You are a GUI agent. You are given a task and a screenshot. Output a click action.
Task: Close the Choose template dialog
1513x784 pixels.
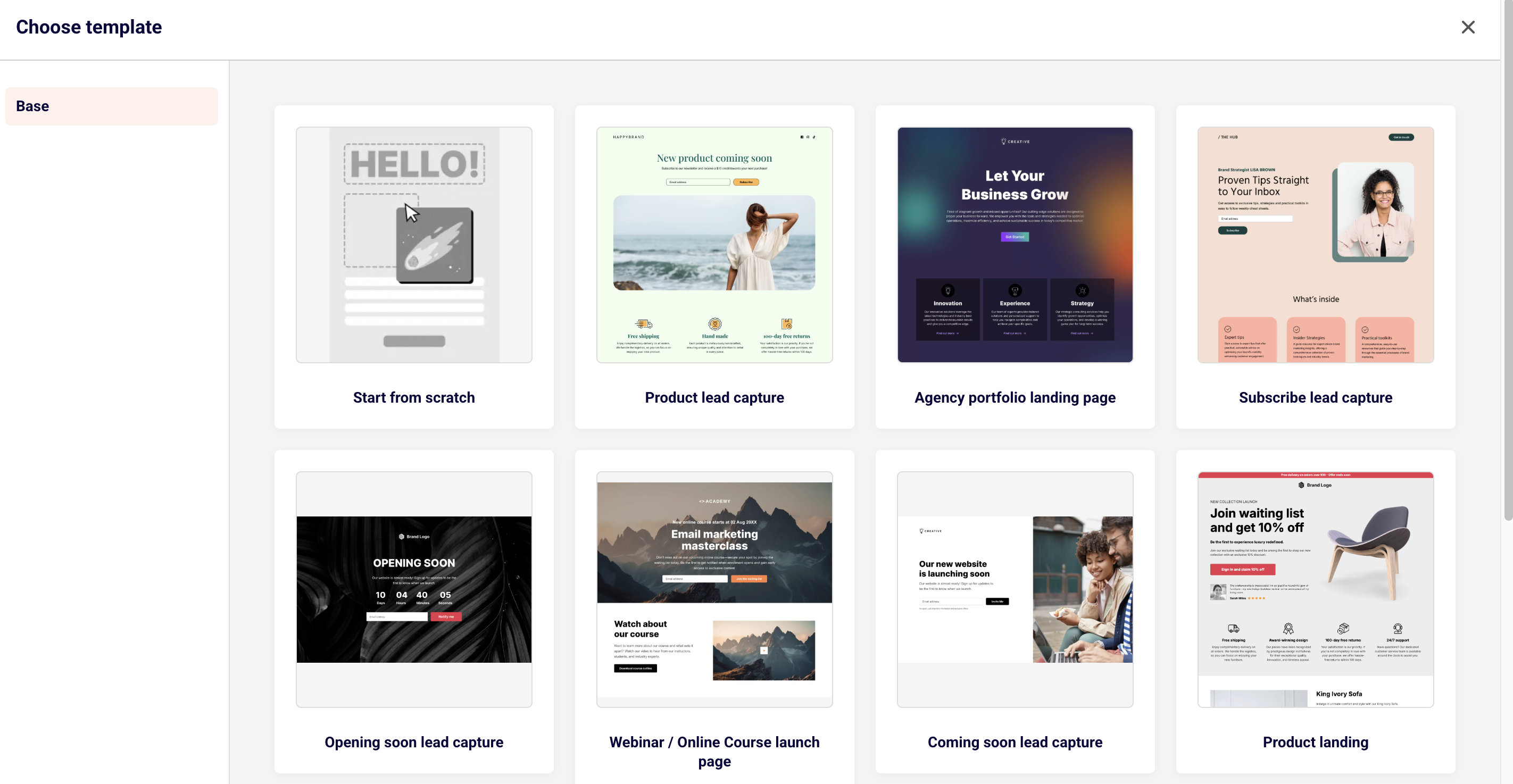(1467, 27)
